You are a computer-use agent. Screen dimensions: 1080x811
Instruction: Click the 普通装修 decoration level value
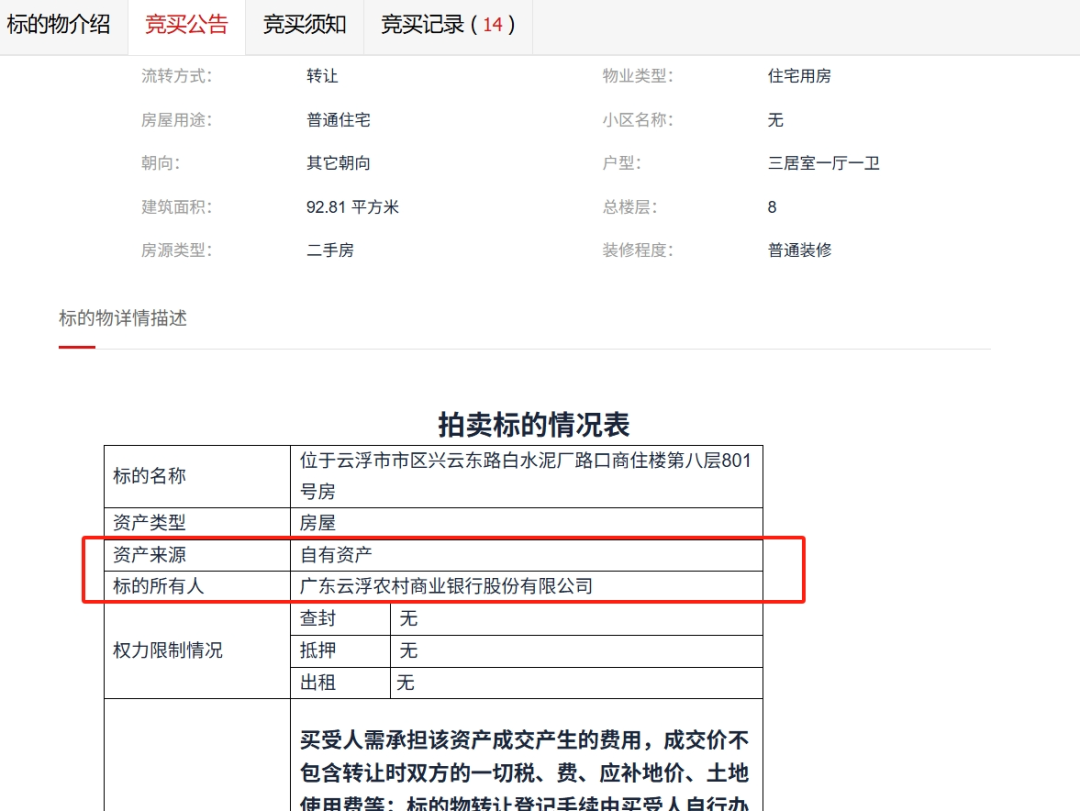point(799,250)
